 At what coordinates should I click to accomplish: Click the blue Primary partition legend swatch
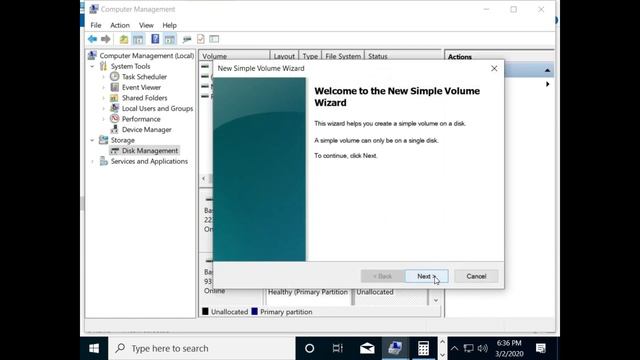tap(255, 311)
